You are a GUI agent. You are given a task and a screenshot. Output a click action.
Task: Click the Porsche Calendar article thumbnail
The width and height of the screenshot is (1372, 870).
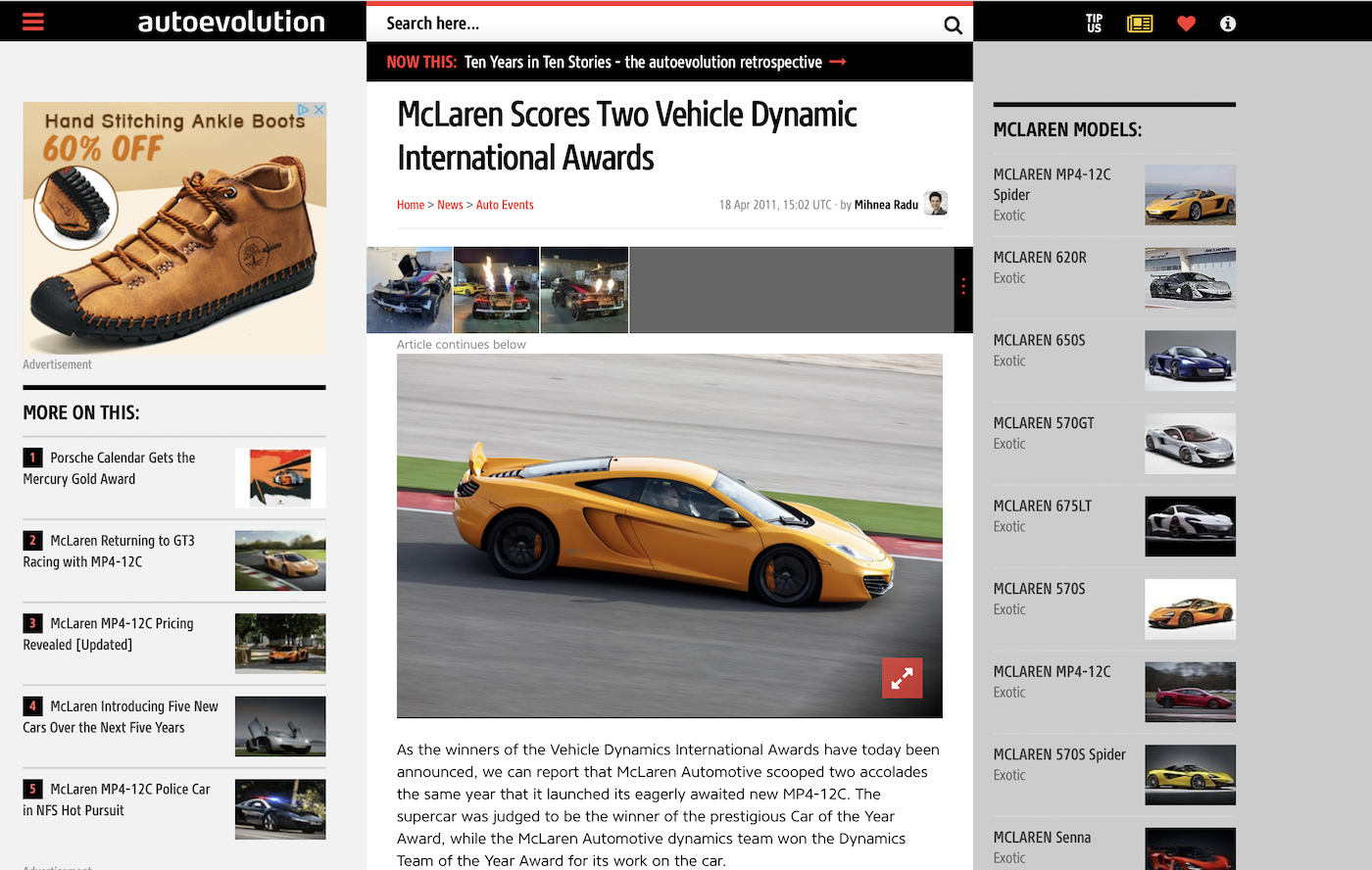click(280, 478)
